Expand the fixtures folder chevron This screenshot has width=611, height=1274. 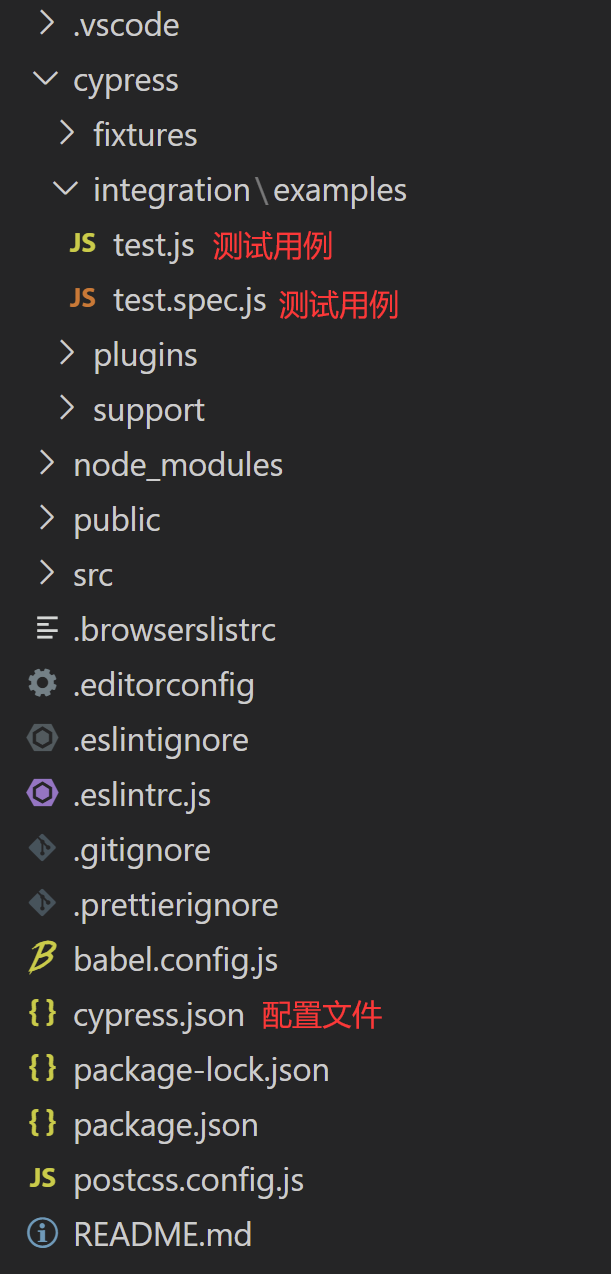coord(67,133)
